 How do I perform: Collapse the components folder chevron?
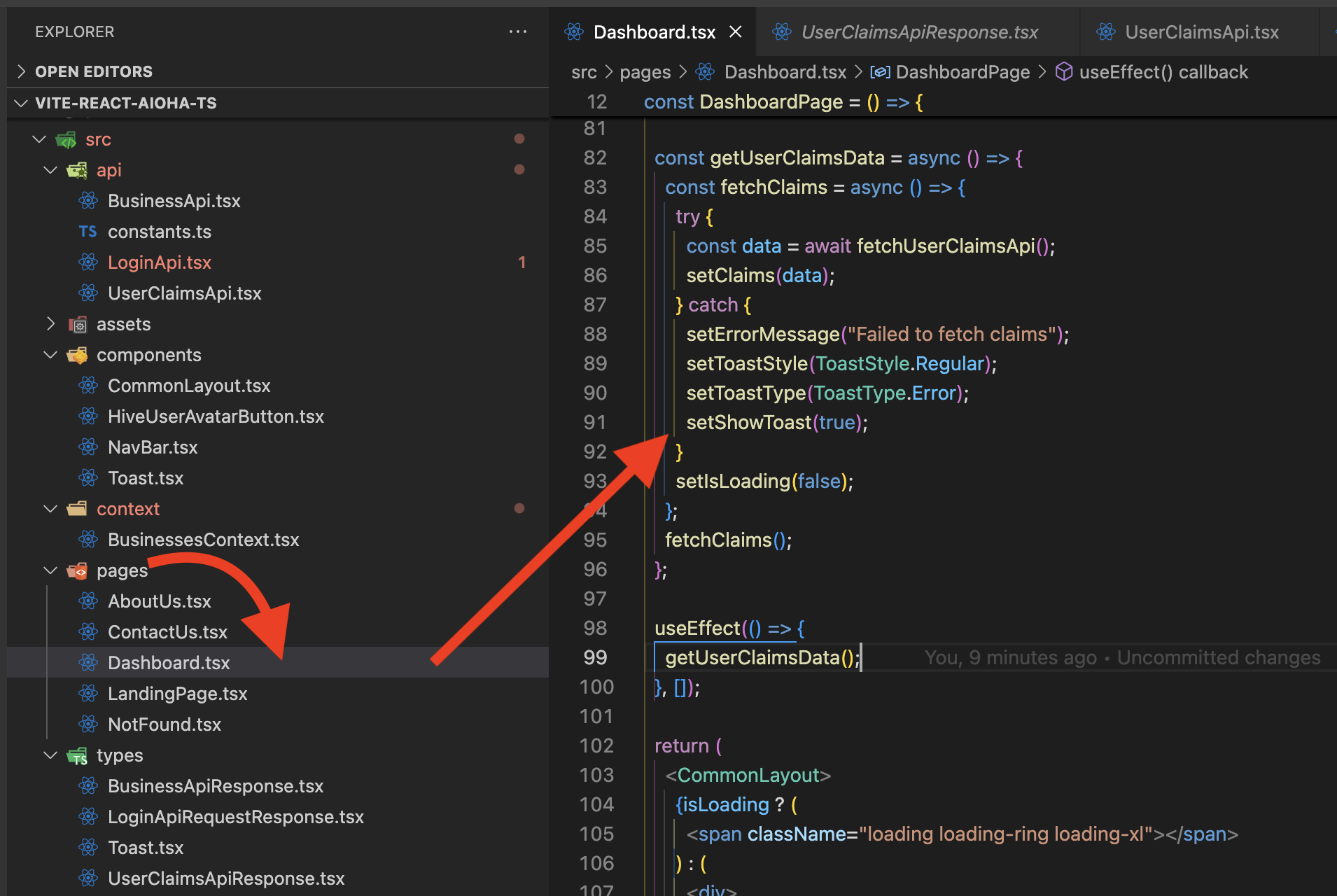coord(50,355)
